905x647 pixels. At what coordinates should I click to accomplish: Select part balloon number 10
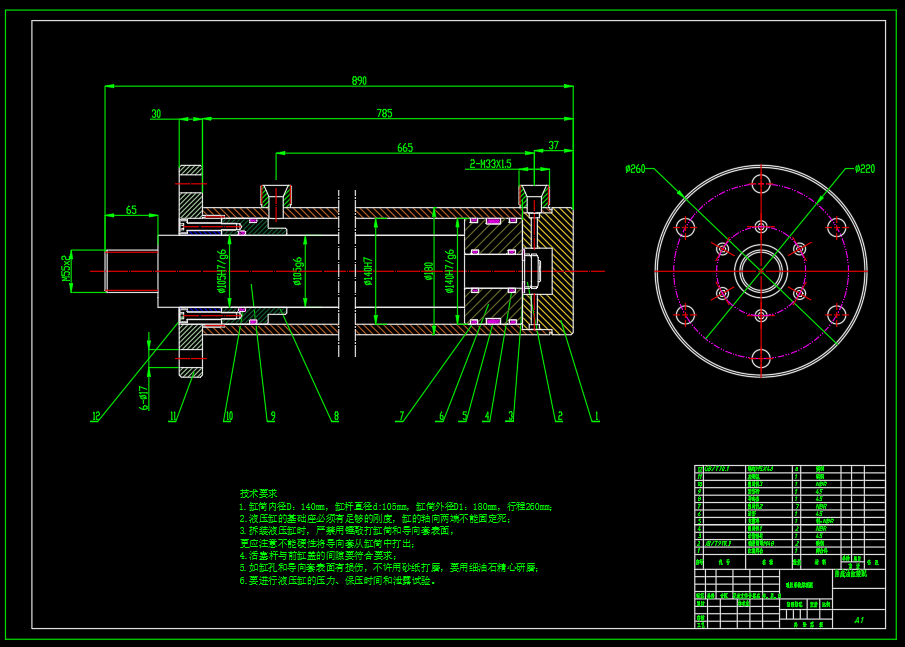[229, 416]
